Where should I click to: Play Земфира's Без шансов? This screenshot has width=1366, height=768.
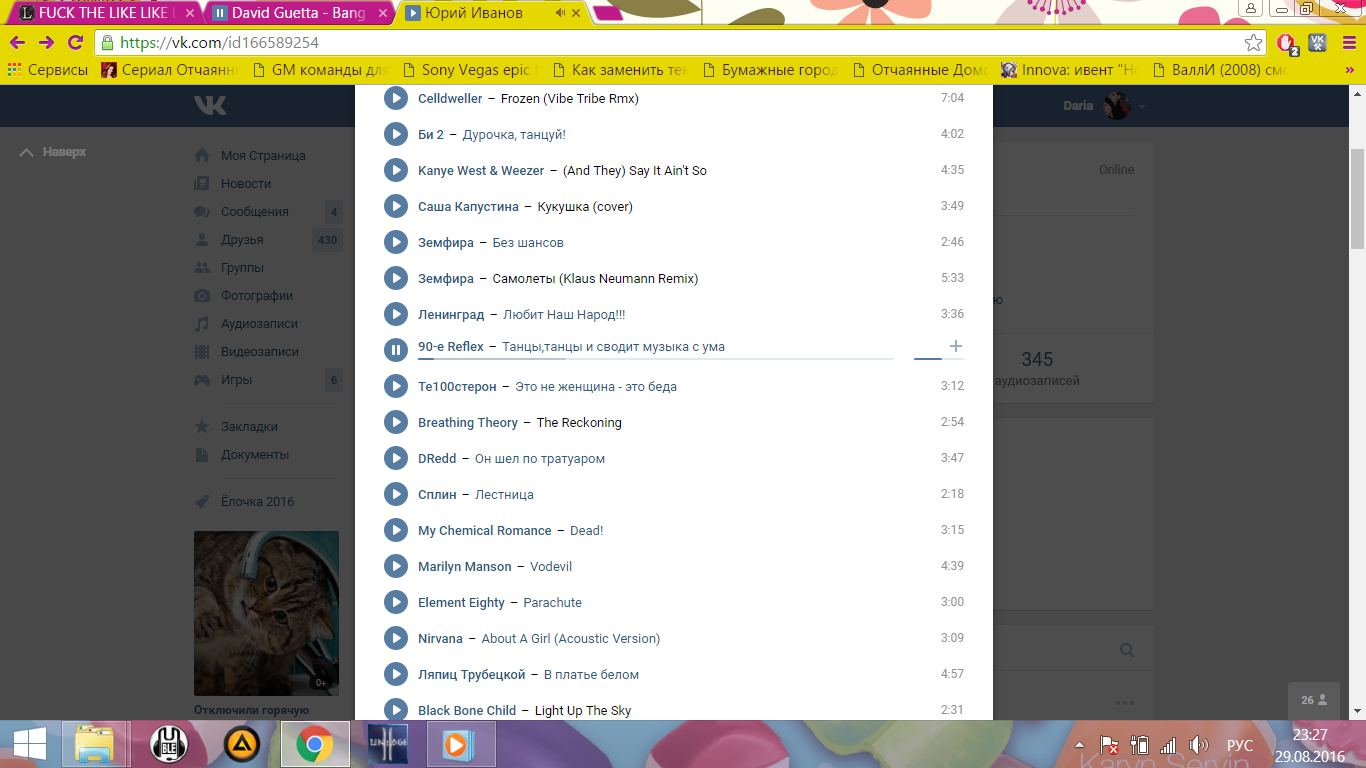click(396, 242)
